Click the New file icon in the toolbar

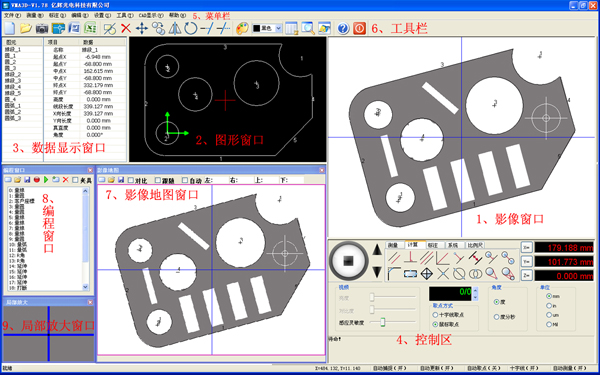[9, 28]
